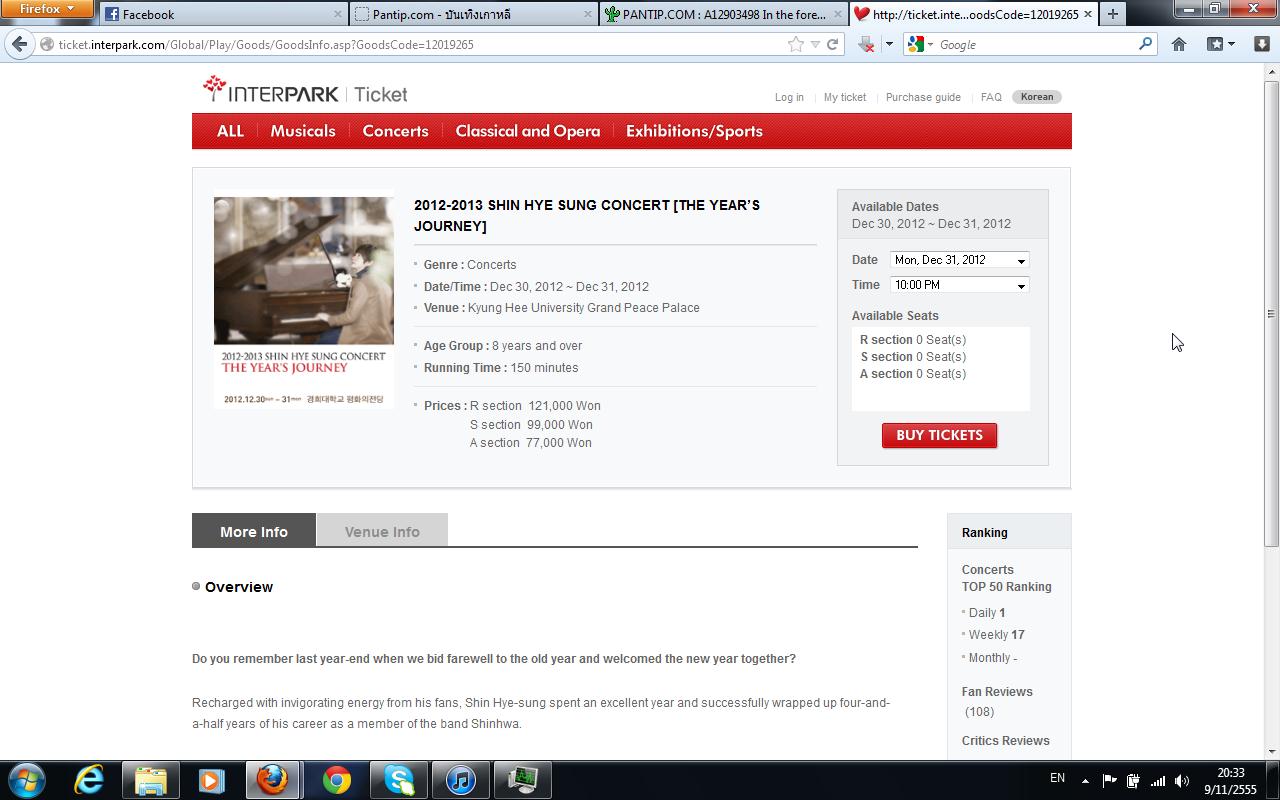Open Skype from the taskbar

[x=398, y=780]
